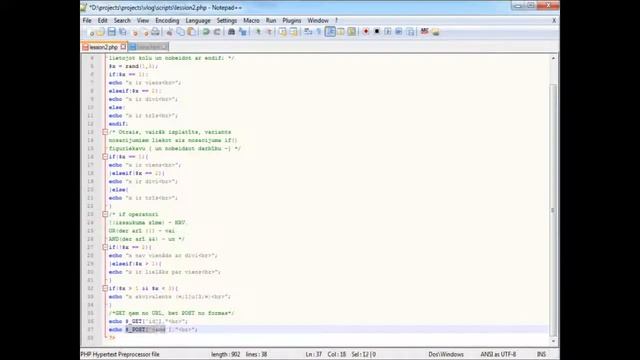
Task: Collapse the if block fold at line 32
Action: [x=105, y=288]
